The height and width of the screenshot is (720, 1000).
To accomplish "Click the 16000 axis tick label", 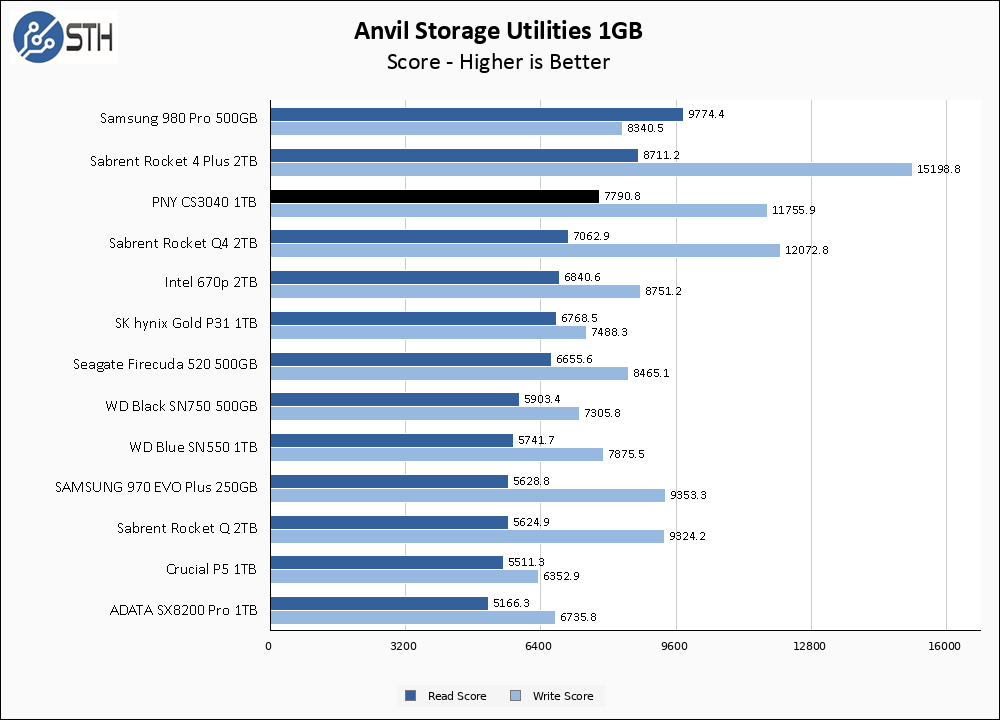I will pos(945,646).
